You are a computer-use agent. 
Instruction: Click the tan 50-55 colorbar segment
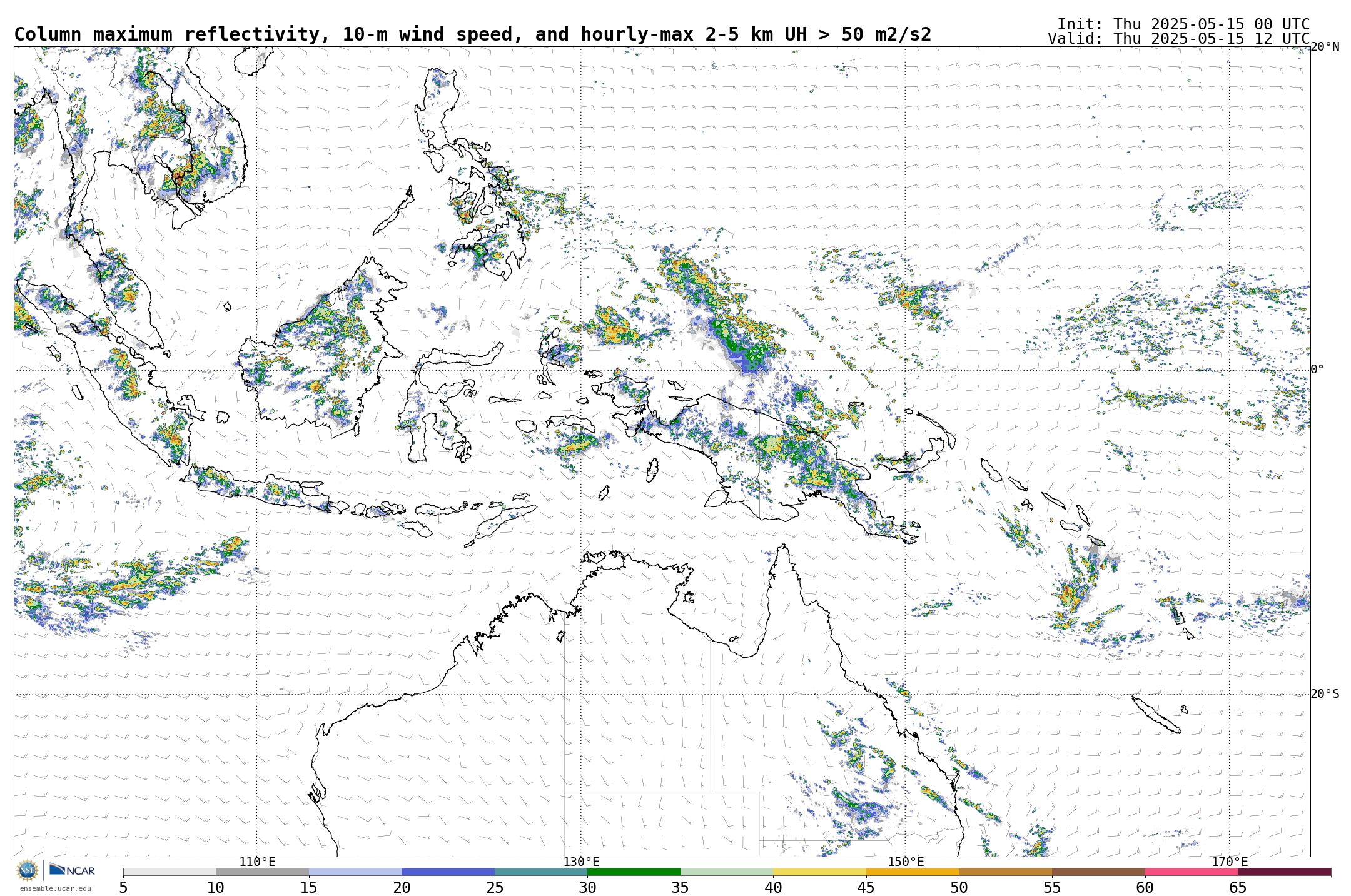point(1005,872)
